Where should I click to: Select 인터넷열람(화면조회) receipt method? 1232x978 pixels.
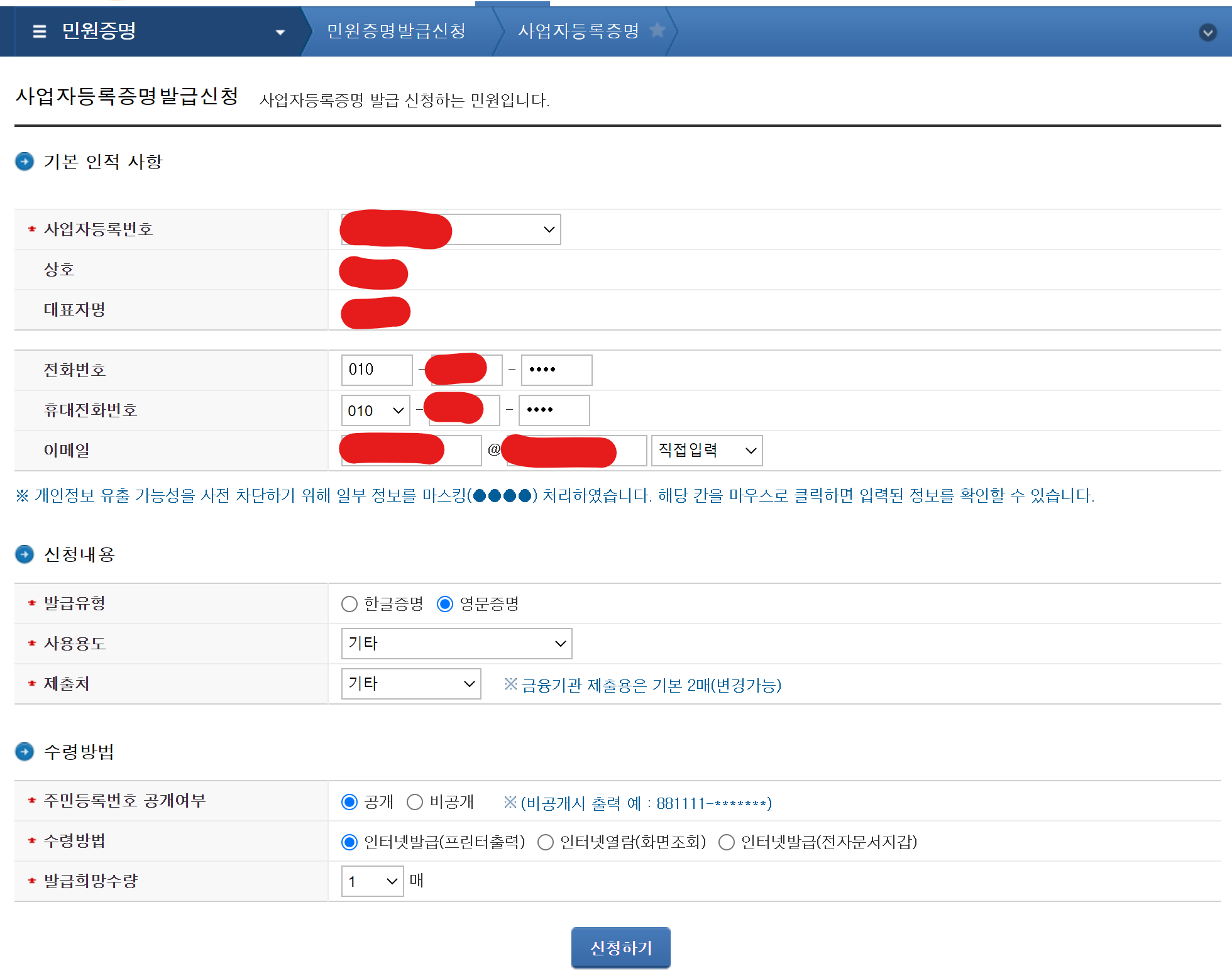(546, 842)
